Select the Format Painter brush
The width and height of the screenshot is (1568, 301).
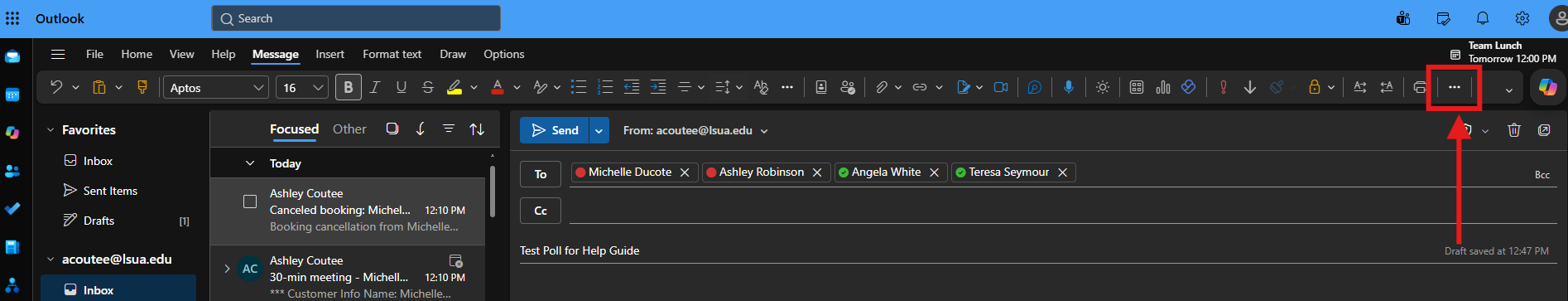point(142,87)
